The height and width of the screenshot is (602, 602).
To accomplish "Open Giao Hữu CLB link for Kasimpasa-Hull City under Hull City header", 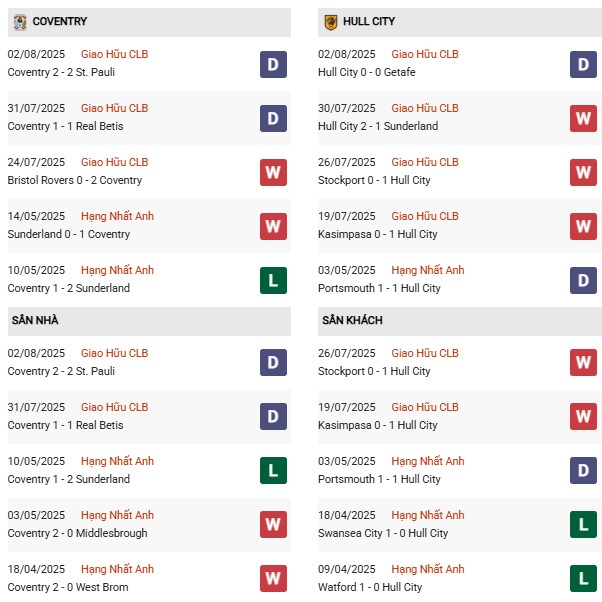I will click(425, 216).
